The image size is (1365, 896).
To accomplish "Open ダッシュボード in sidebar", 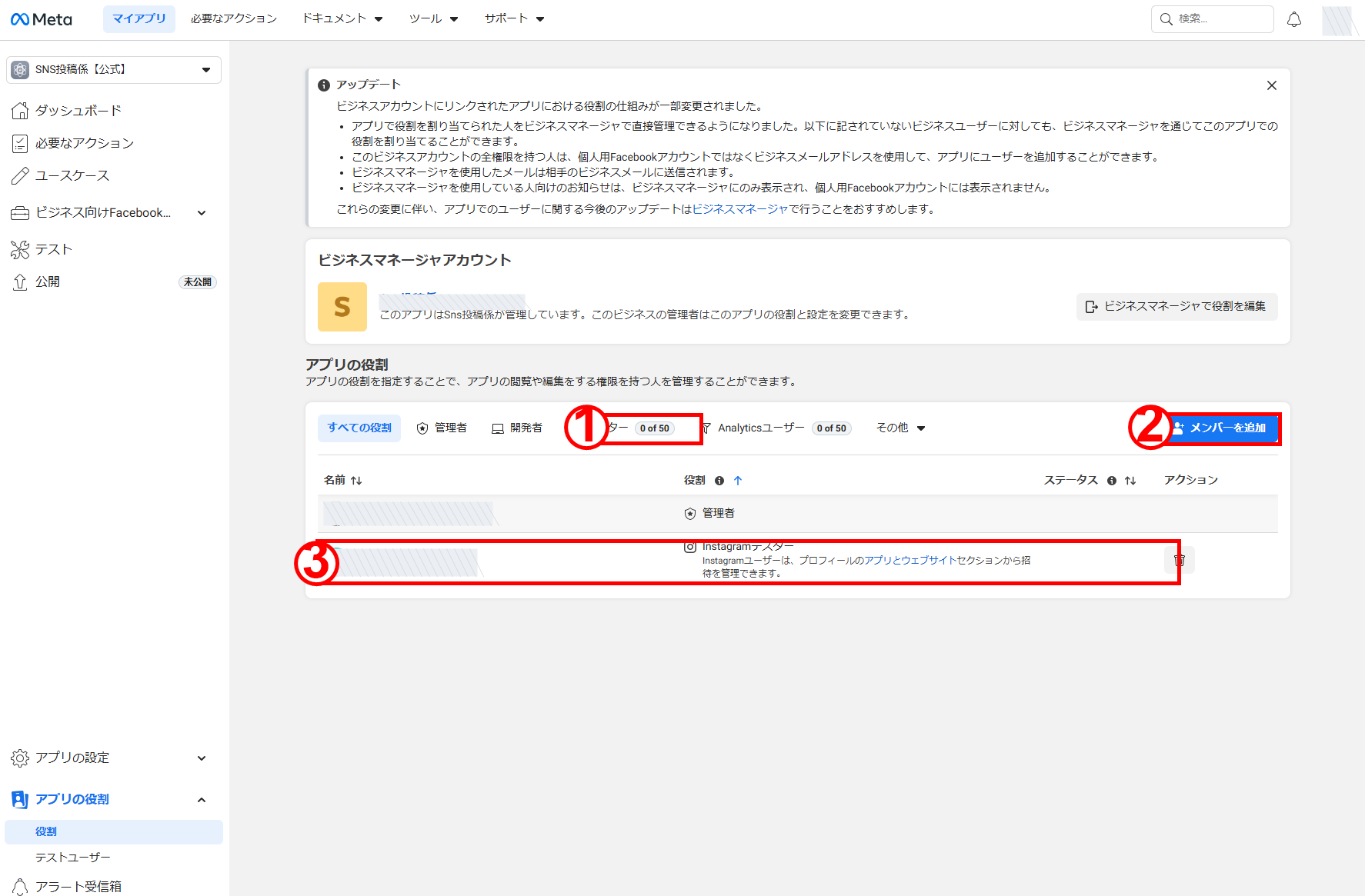I will pos(112,111).
